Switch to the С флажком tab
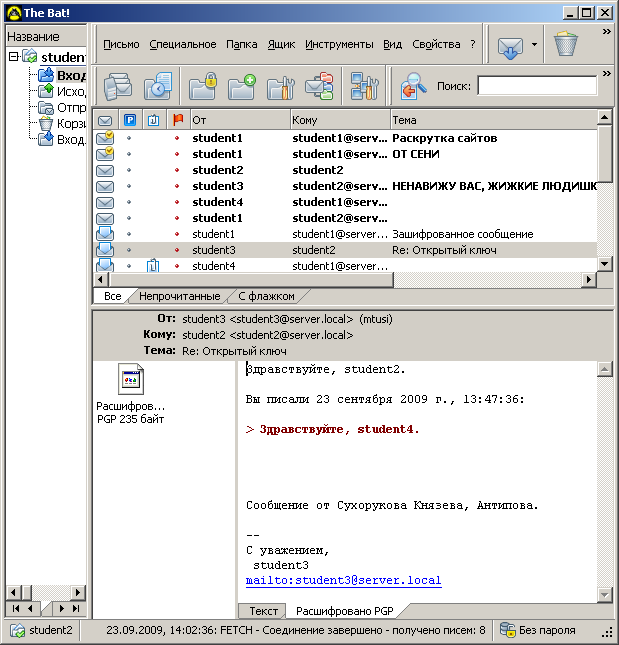Image resolution: width=619 pixels, height=645 pixels. click(x=267, y=296)
